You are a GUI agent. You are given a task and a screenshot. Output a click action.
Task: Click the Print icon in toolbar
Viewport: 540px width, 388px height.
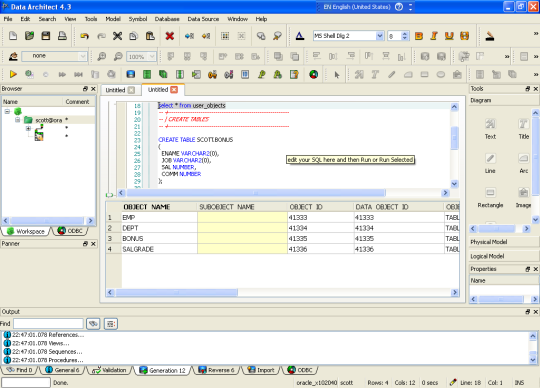(x=62, y=36)
